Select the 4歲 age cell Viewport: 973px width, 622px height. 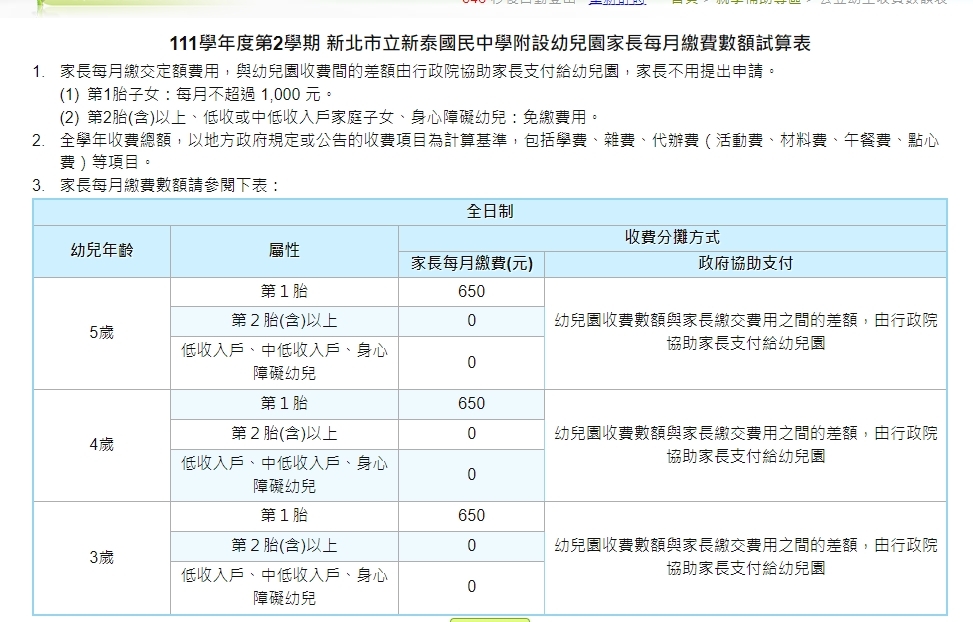tap(102, 445)
